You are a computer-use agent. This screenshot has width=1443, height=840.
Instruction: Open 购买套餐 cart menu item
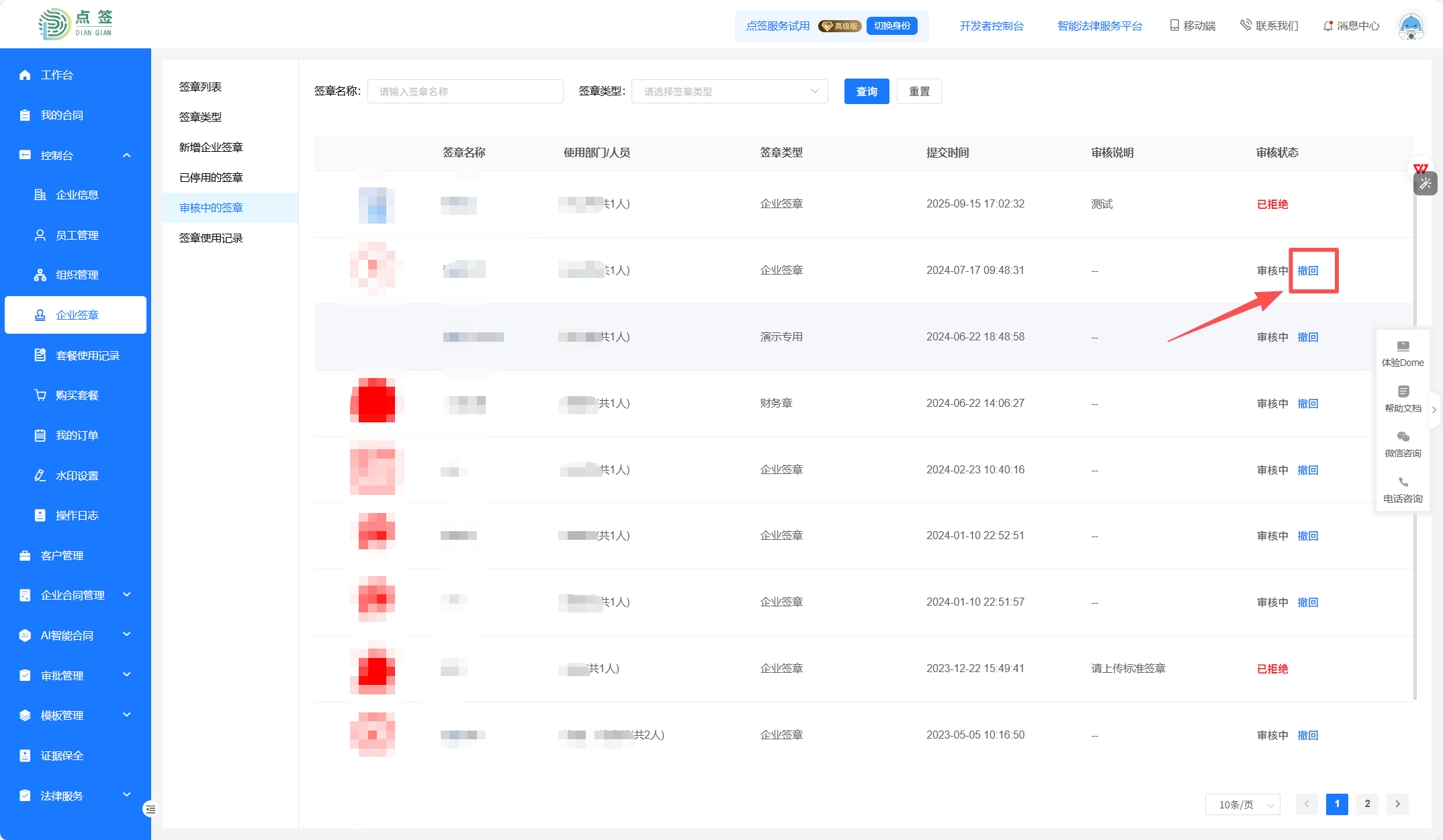(x=77, y=395)
